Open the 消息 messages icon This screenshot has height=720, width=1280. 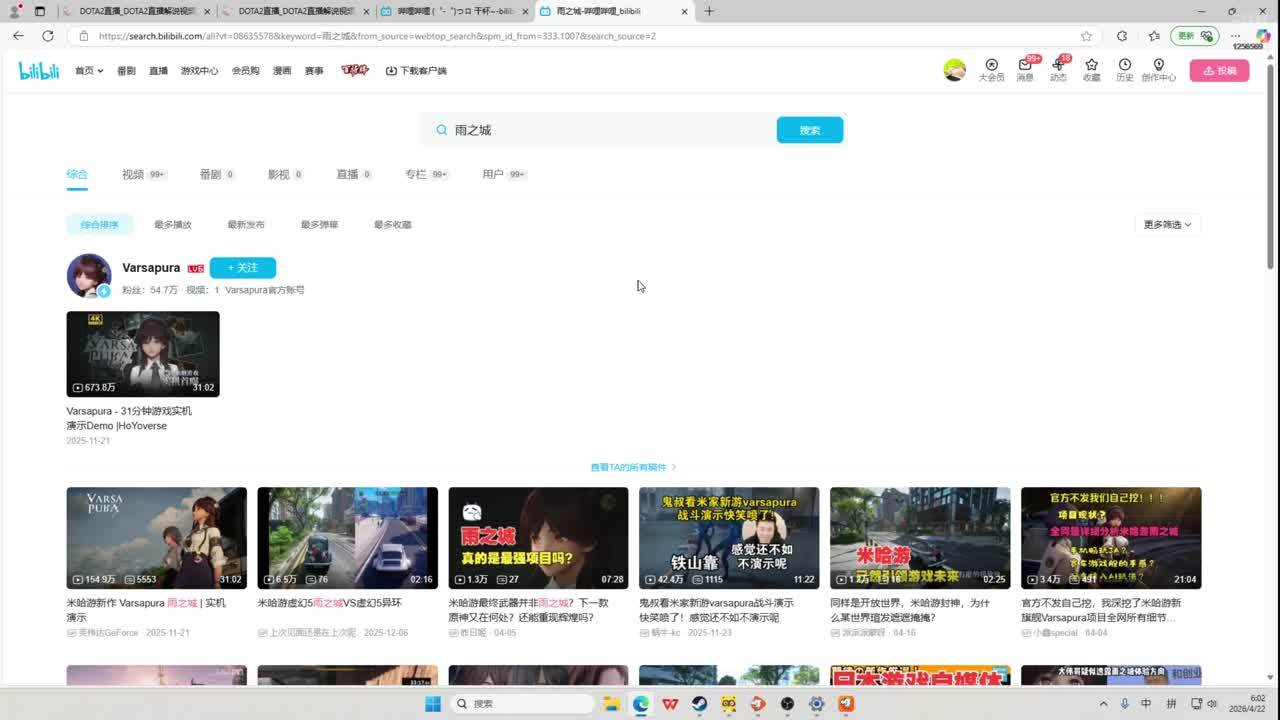[x=1025, y=66]
